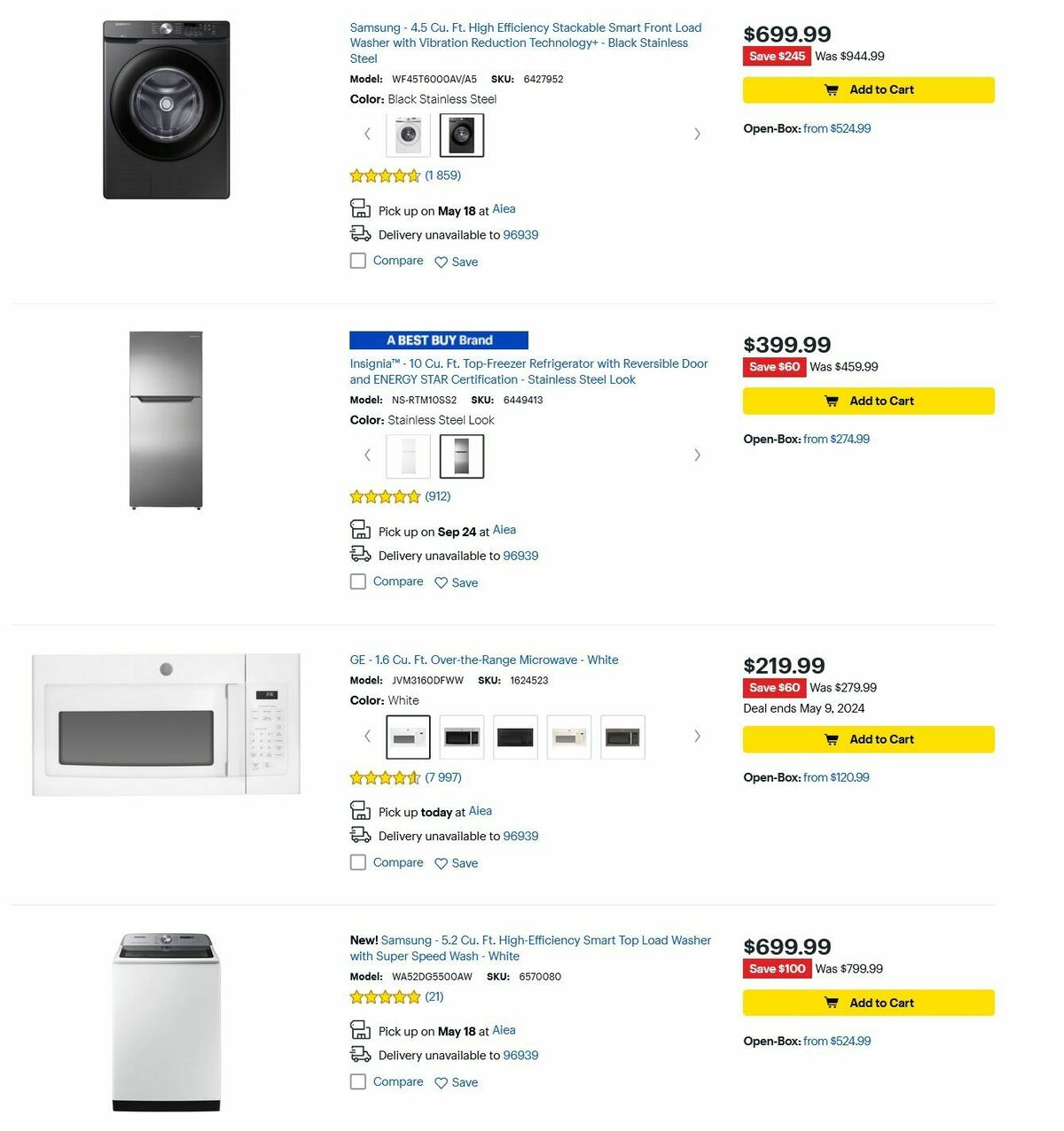The image size is (1064, 1131).
Task: Check the Compare box for the Insignia refrigerator
Action: (358, 581)
